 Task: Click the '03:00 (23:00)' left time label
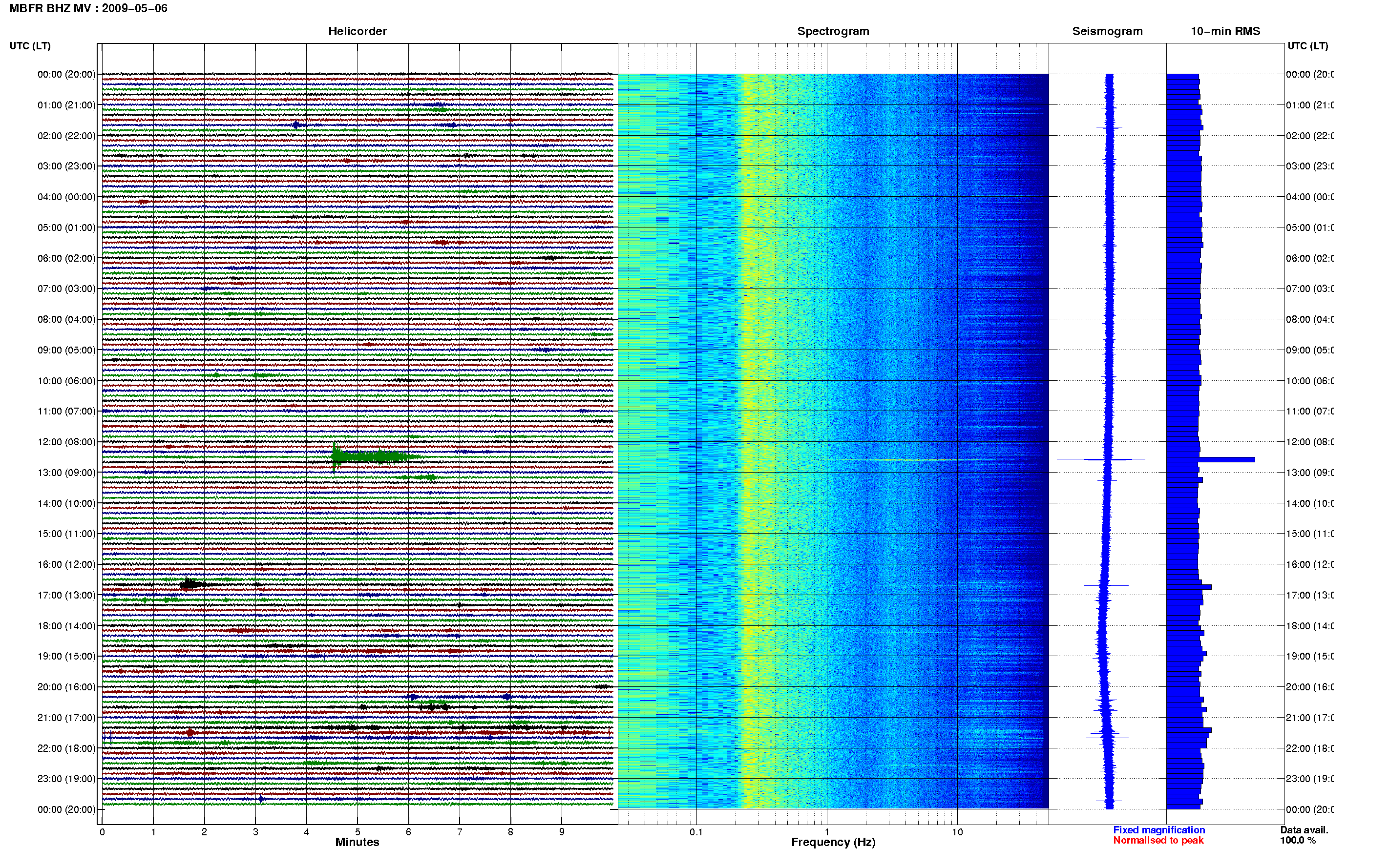tap(66, 166)
